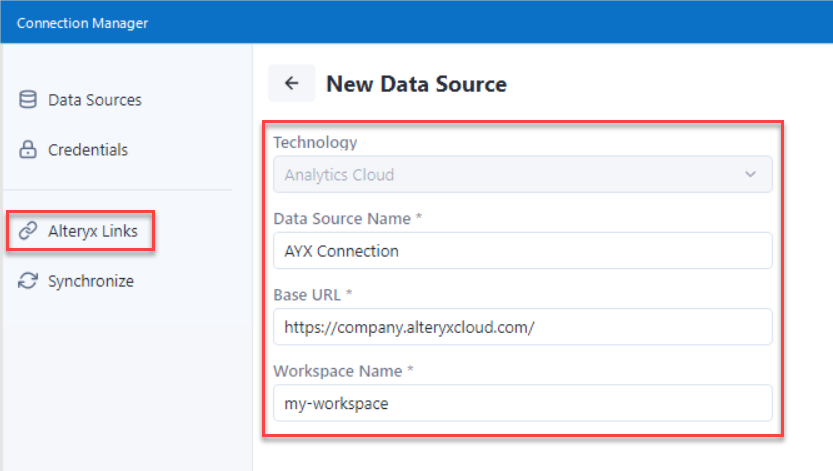Click the Synchronize refresh icon

click(28, 281)
